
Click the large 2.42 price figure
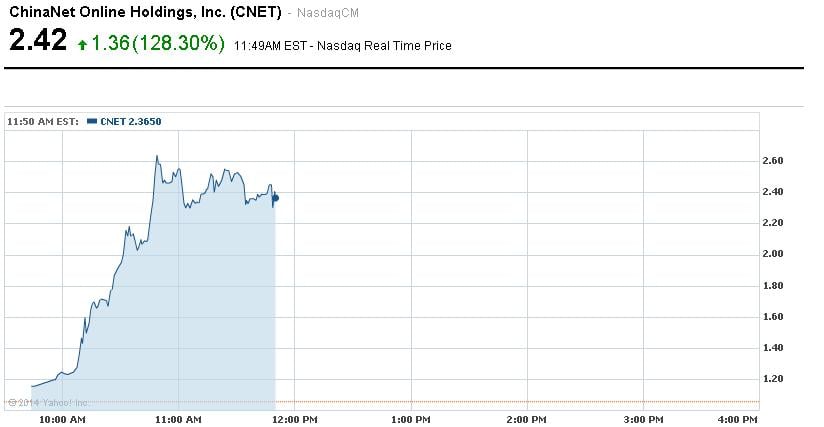(38, 41)
